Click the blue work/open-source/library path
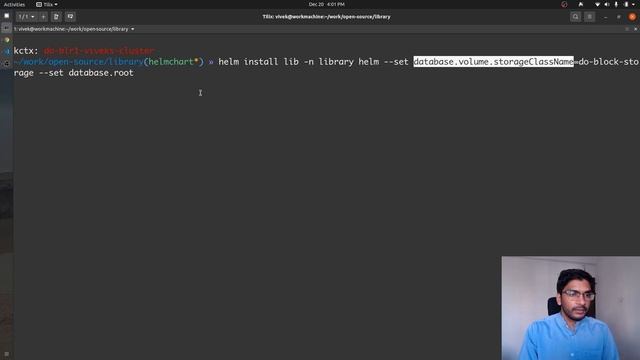This screenshot has width=640, height=360. 78,62
